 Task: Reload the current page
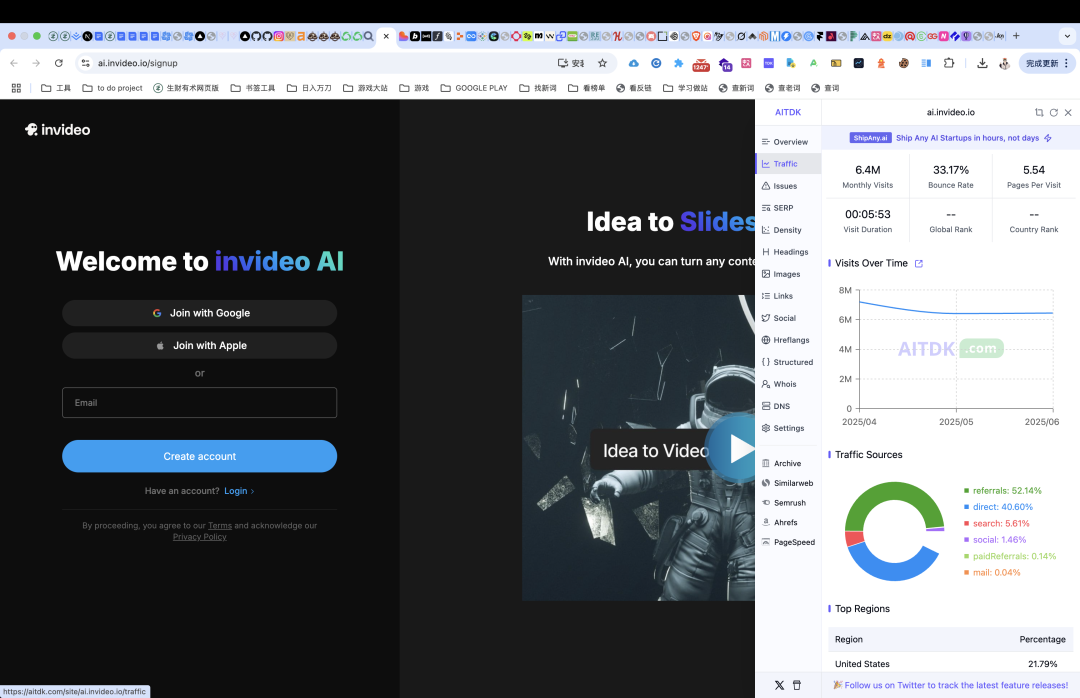[x=59, y=63]
